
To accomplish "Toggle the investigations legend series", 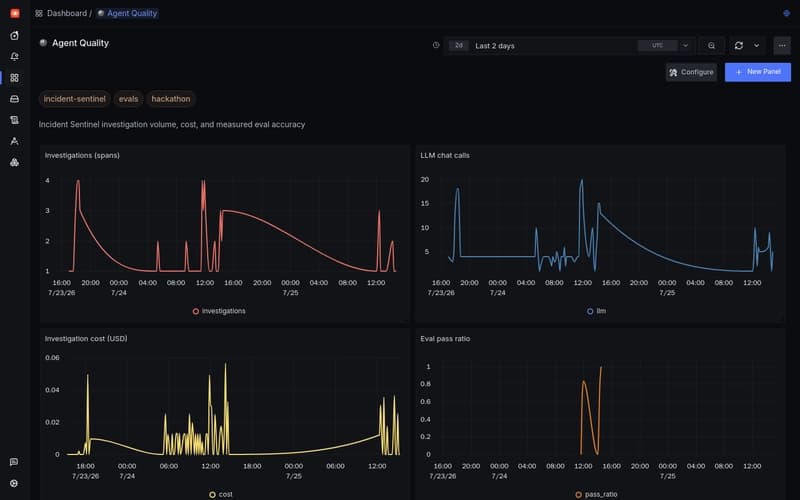I will click(x=219, y=311).
